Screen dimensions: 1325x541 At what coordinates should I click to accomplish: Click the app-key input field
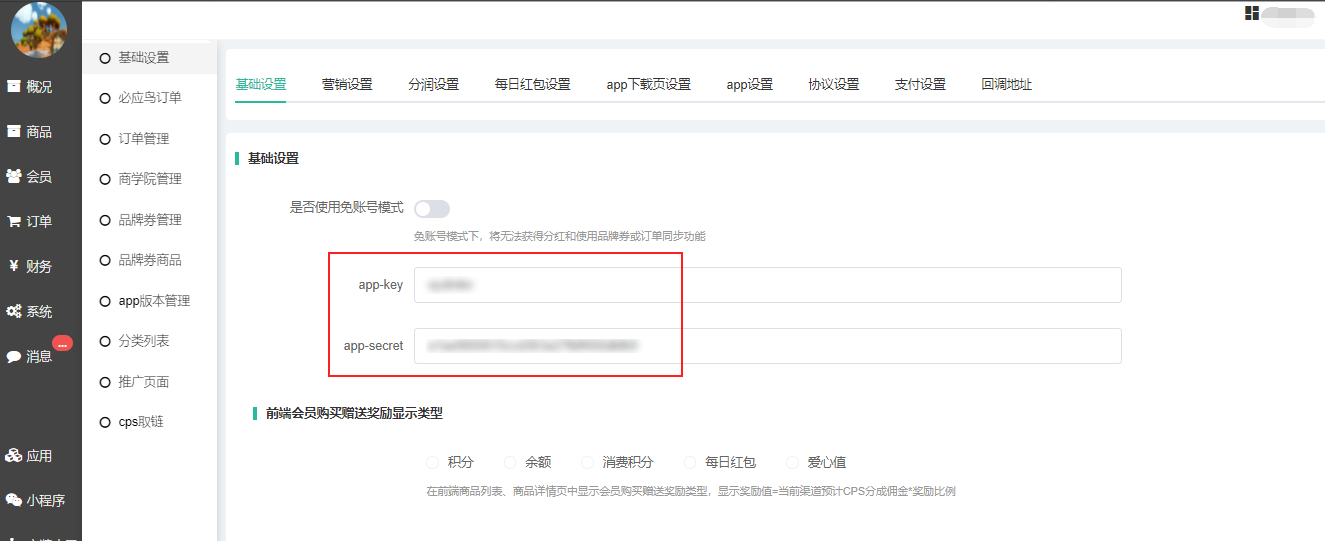(x=768, y=285)
